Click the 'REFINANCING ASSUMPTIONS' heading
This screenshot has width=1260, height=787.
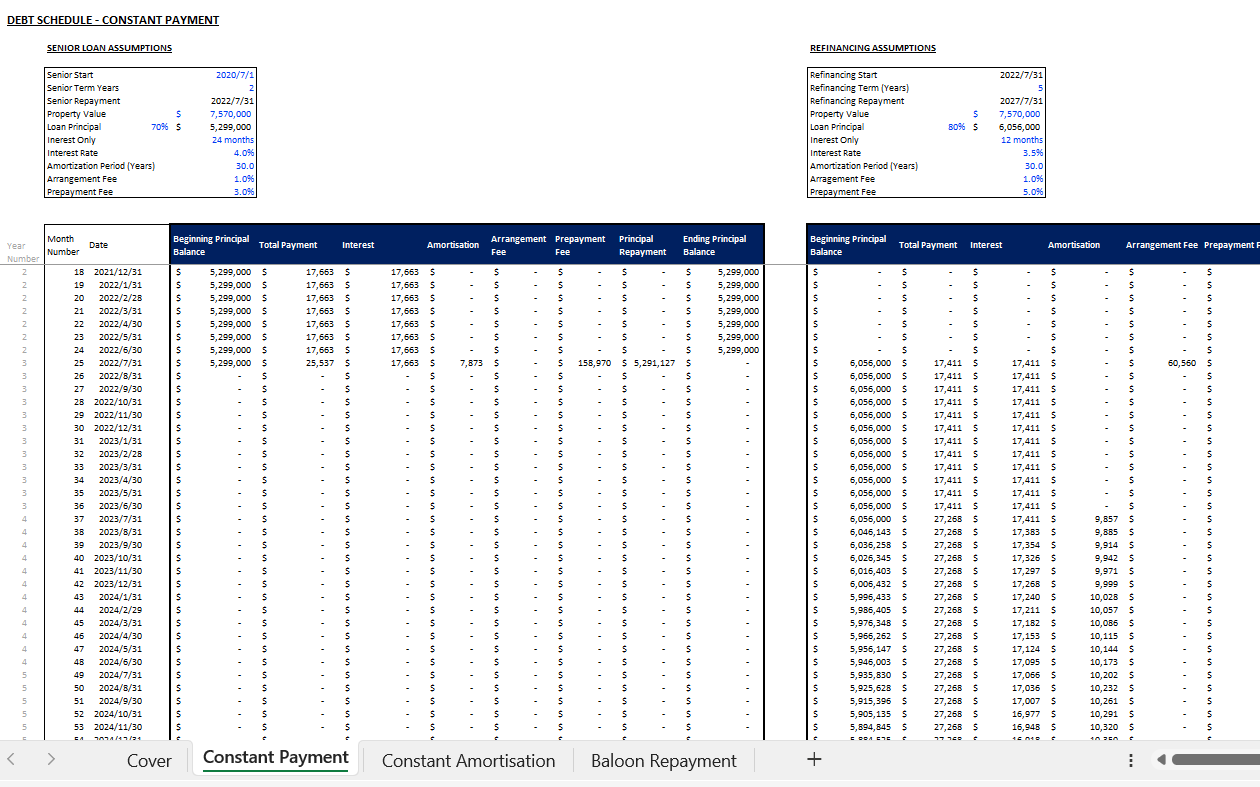point(873,48)
